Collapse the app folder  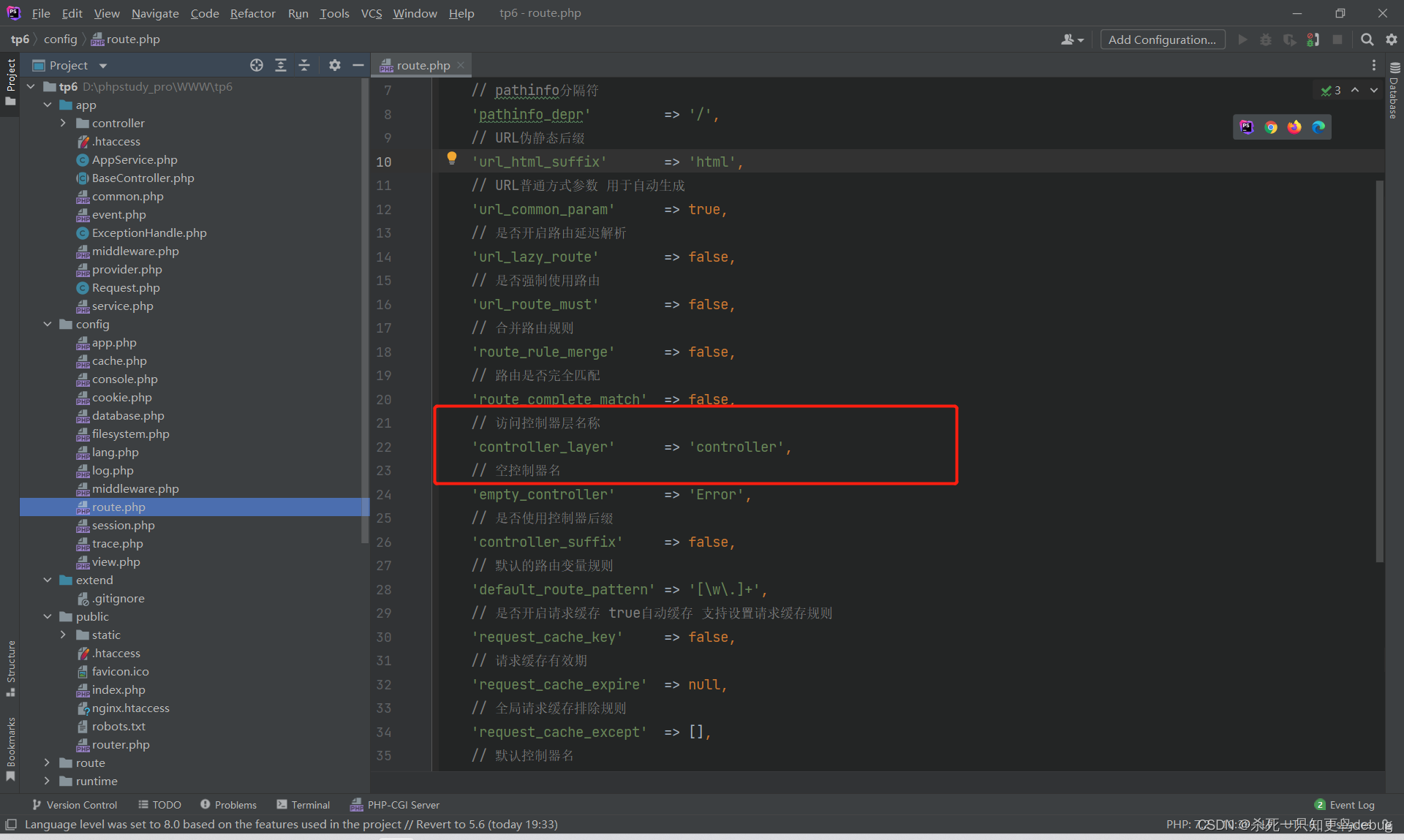tap(48, 105)
